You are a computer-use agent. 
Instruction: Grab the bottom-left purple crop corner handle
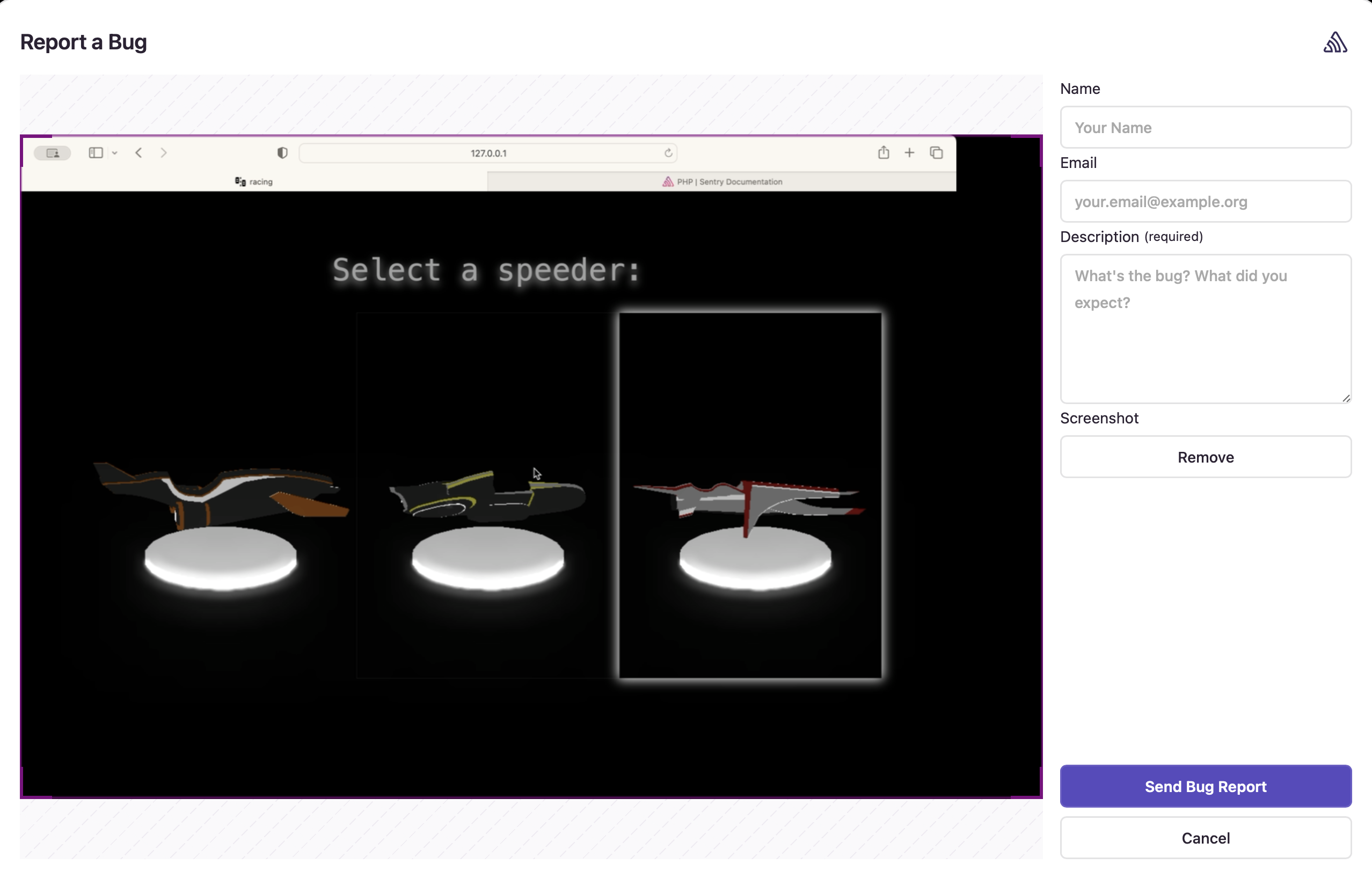[35, 782]
